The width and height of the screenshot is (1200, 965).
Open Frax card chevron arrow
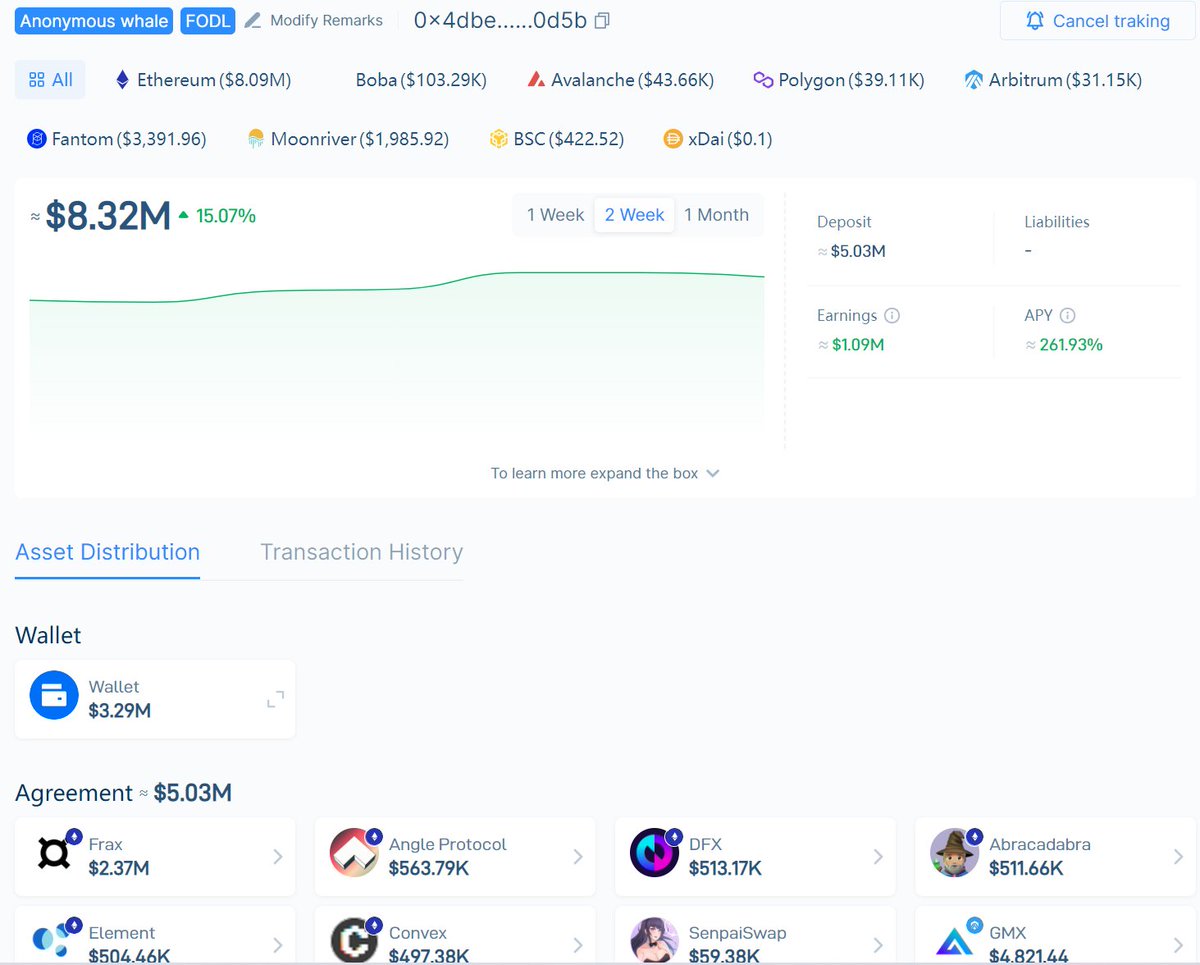point(278,857)
